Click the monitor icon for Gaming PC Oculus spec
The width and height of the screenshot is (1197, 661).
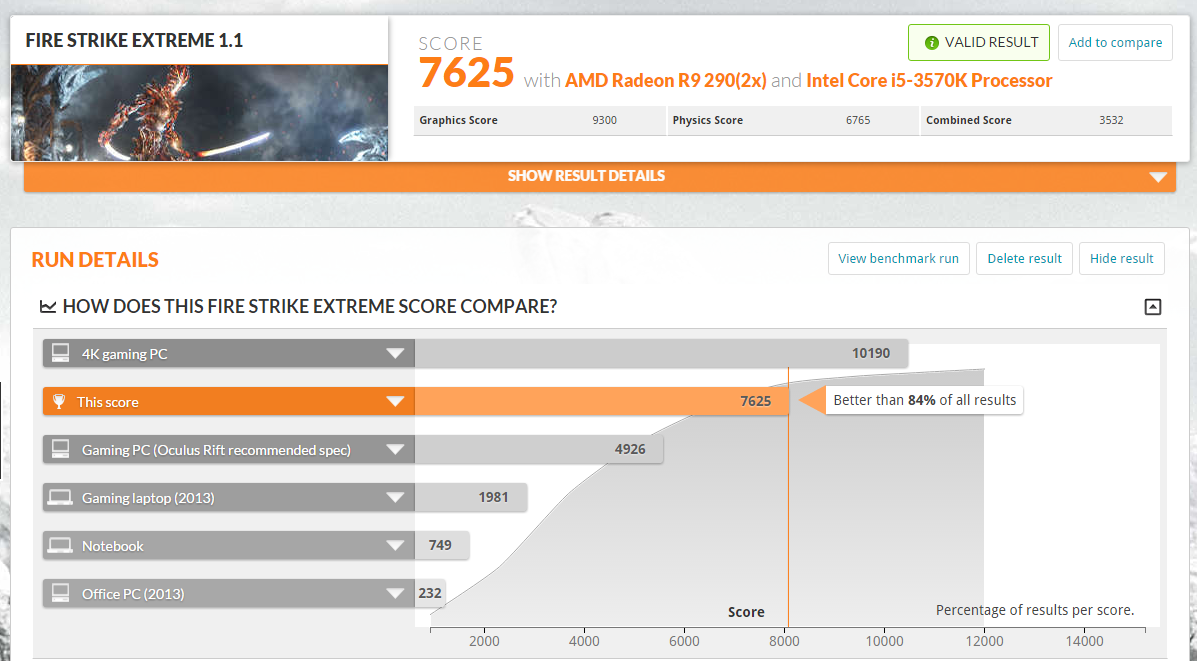coord(58,448)
